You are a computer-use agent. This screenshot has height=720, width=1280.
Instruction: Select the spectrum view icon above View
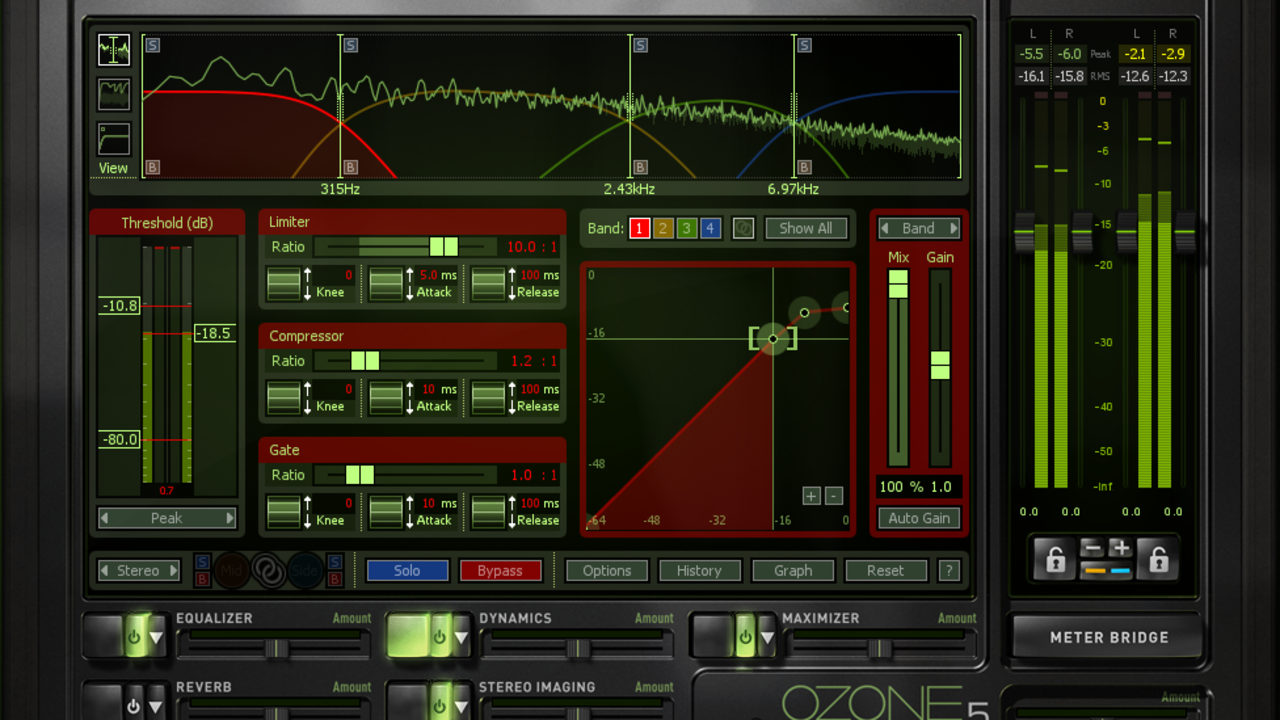tap(113, 50)
